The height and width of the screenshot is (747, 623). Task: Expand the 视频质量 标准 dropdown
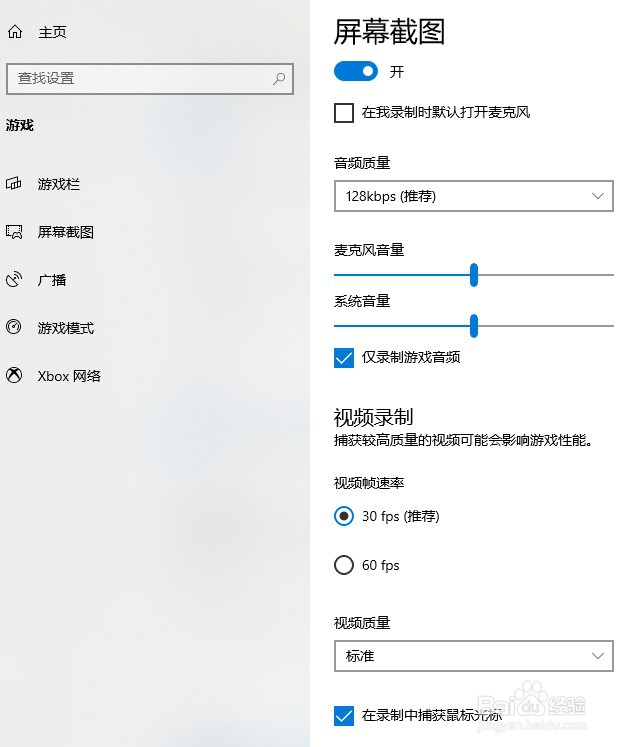tap(473, 656)
